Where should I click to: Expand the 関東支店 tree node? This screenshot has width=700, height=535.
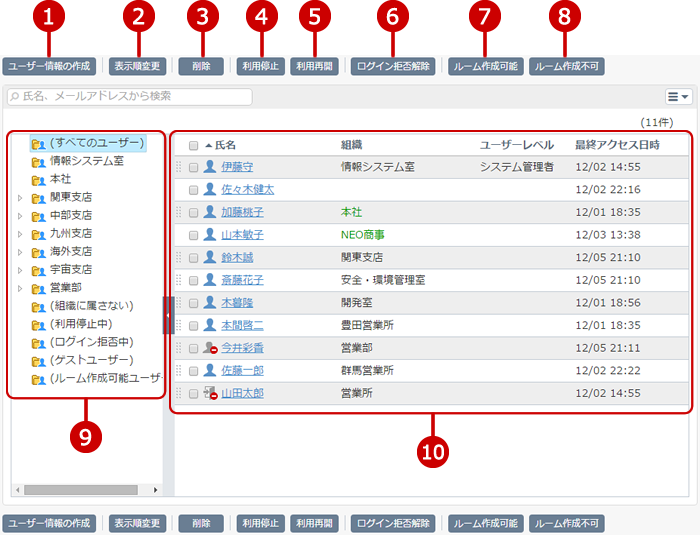[x=20, y=197]
